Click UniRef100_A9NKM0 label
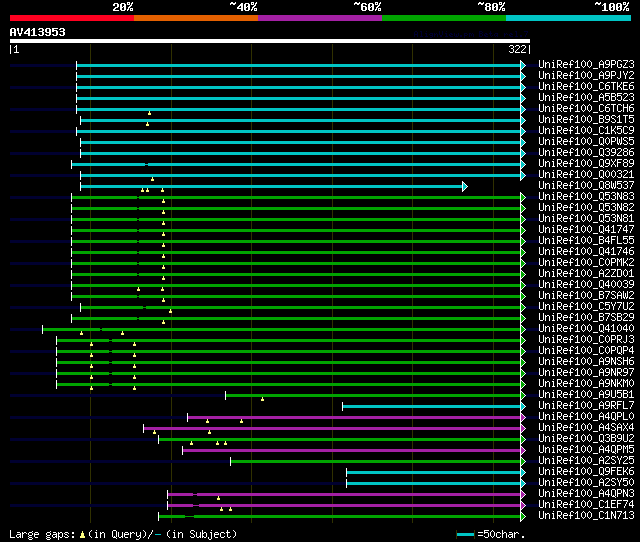 click(586, 384)
